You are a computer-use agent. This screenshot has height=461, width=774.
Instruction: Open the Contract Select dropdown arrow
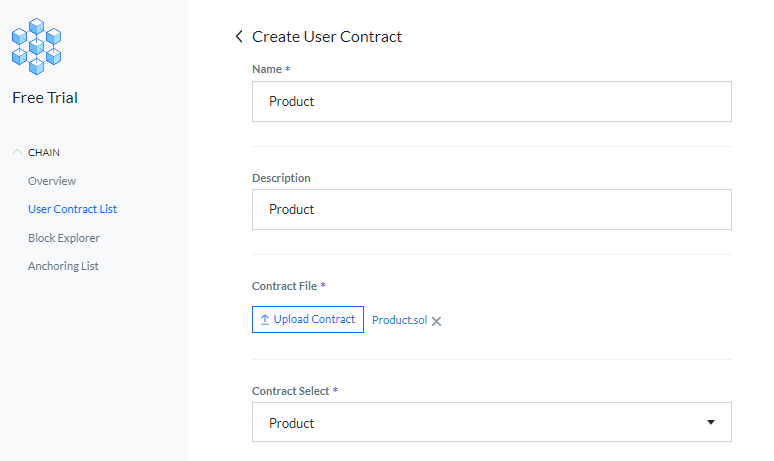click(710, 422)
